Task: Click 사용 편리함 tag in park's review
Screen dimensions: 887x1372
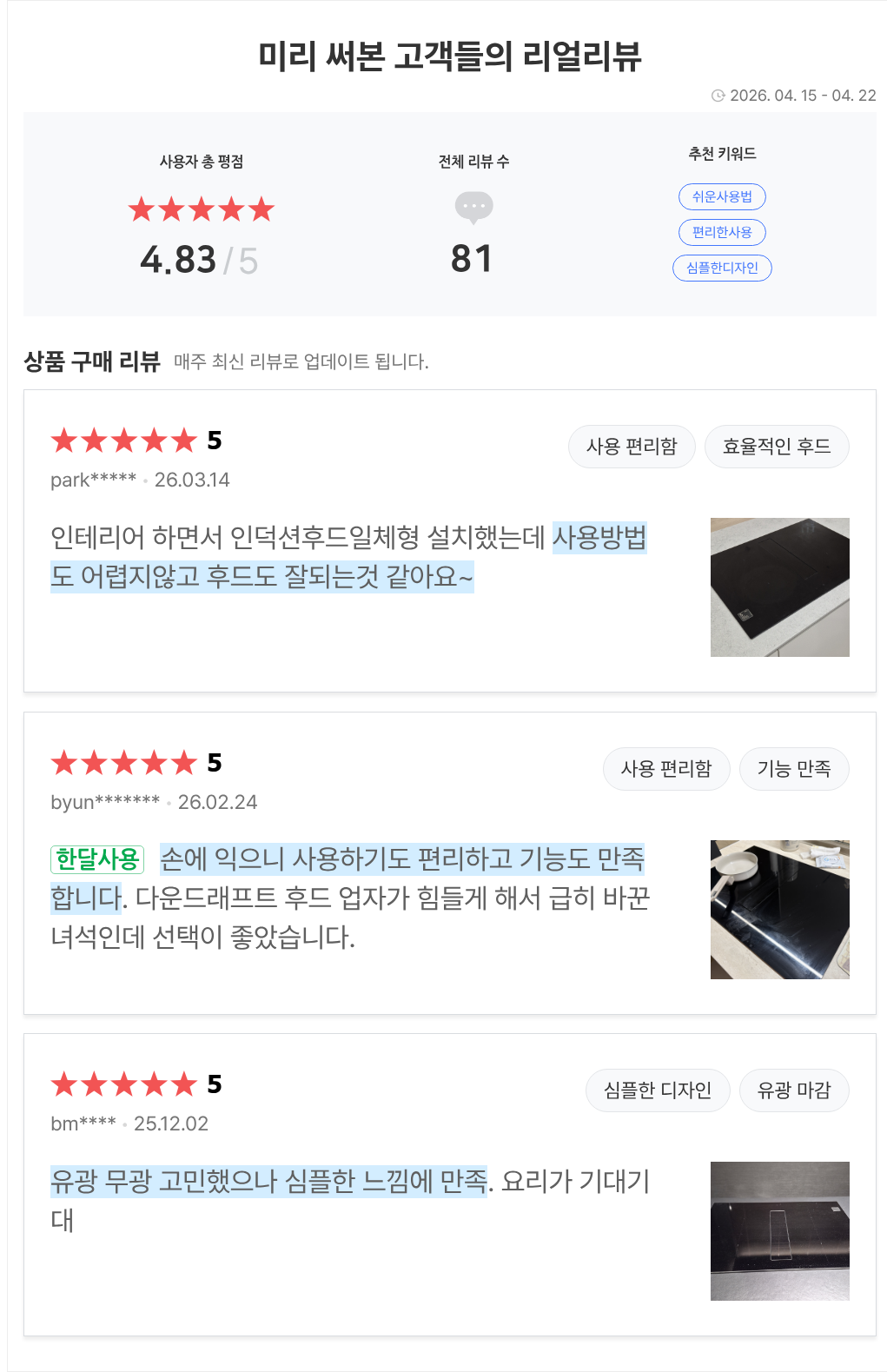Action: pos(632,447)
